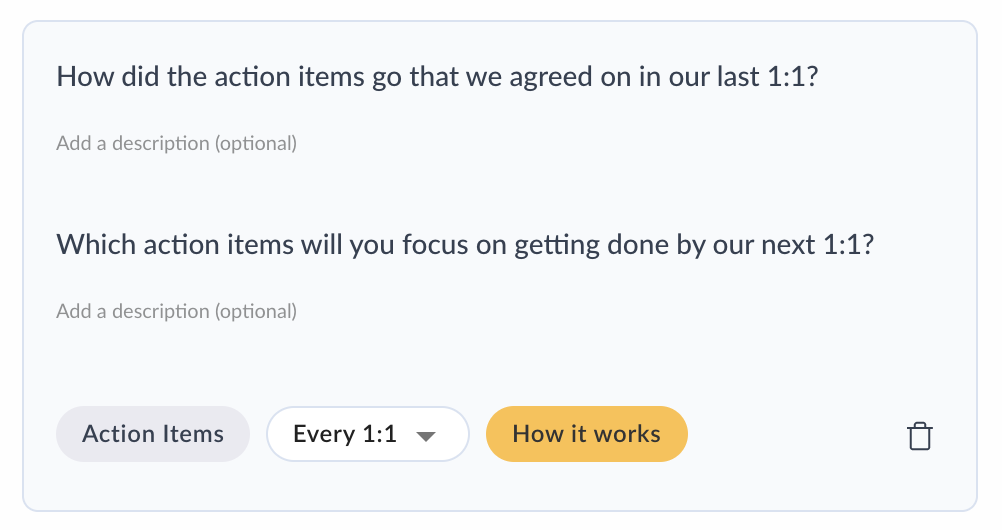Click the 'Which action items will you focus' heading
Screen dimensions: 1002x530
(465, 244)
